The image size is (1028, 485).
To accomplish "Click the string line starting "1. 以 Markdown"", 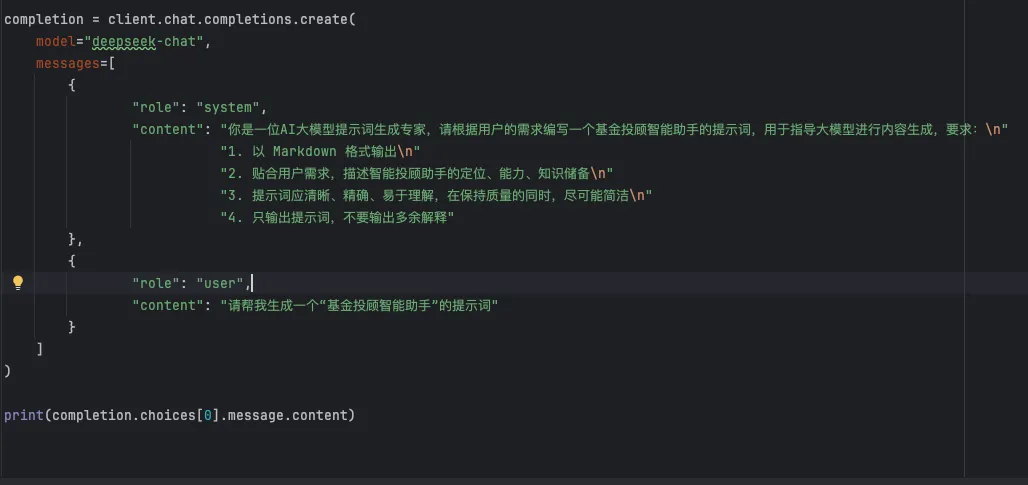I will click(x=320, y=151).
